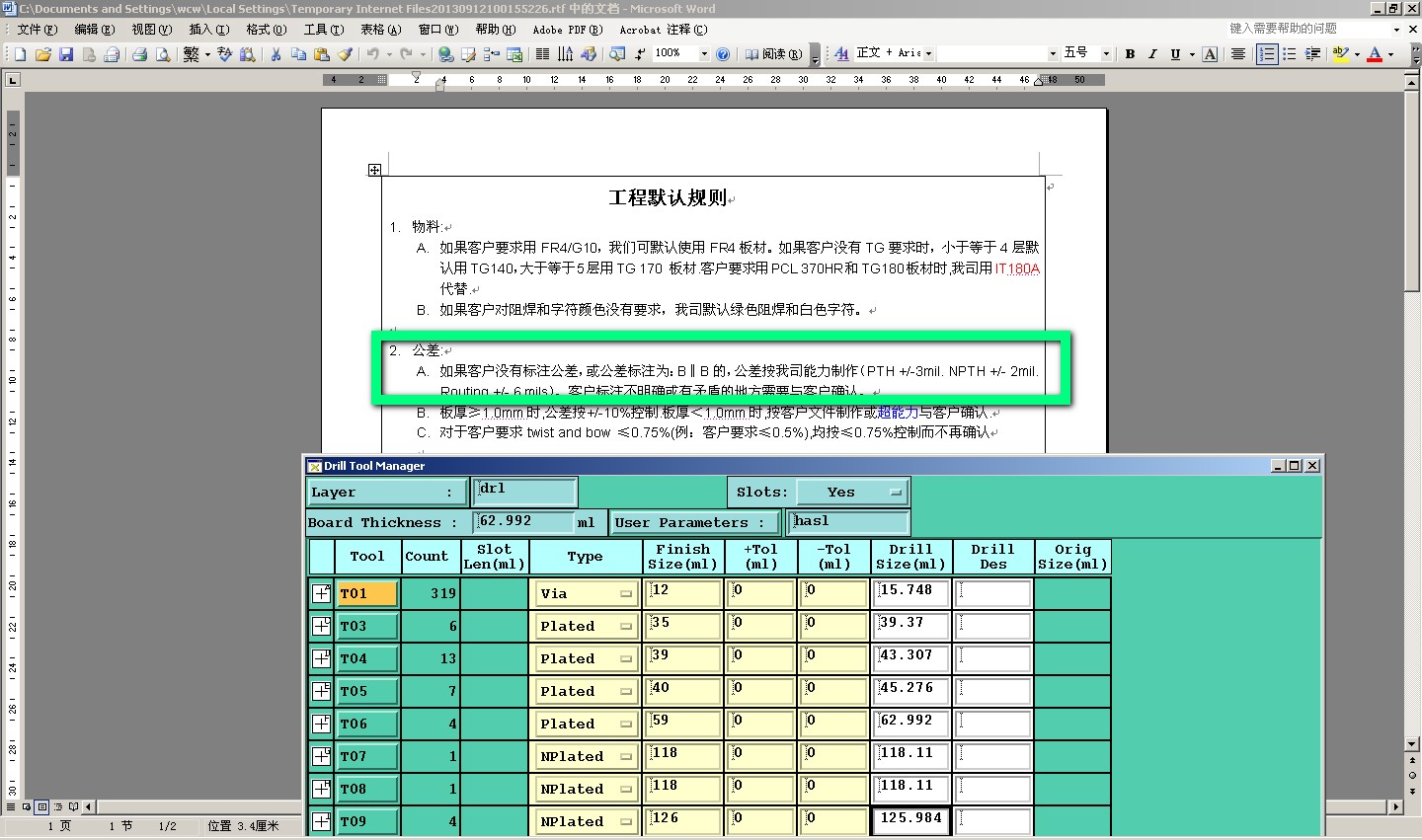
Task: Click the Undo arrow icon
Action: pyautogui.click(x=372, y=54)
